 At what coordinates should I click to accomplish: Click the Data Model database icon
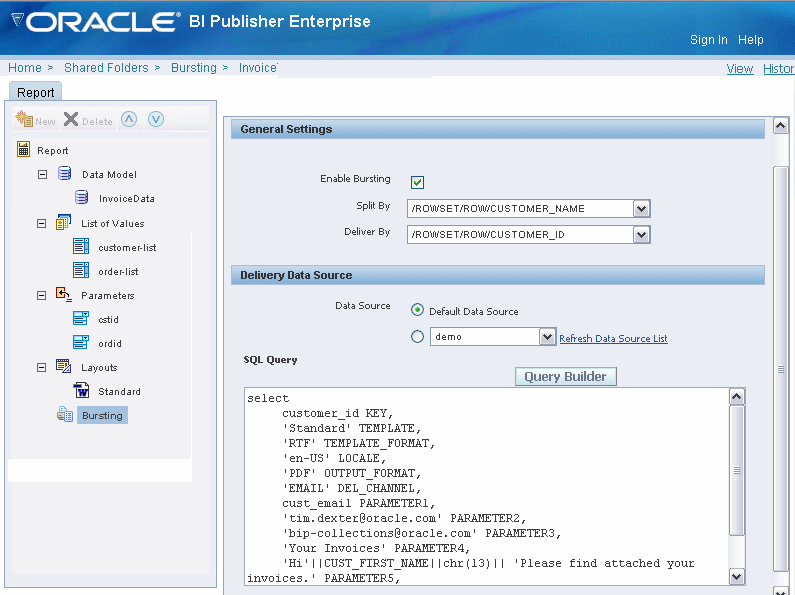point(64,173)
